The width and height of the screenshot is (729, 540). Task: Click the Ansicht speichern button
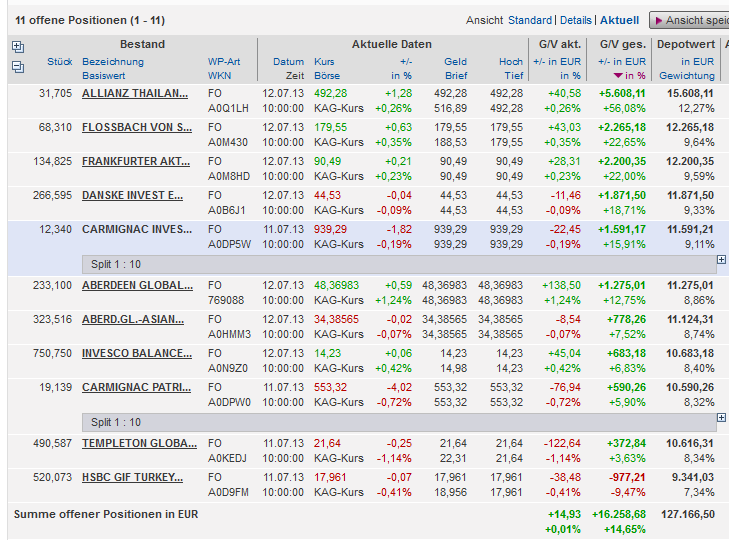tap(690, 20)
